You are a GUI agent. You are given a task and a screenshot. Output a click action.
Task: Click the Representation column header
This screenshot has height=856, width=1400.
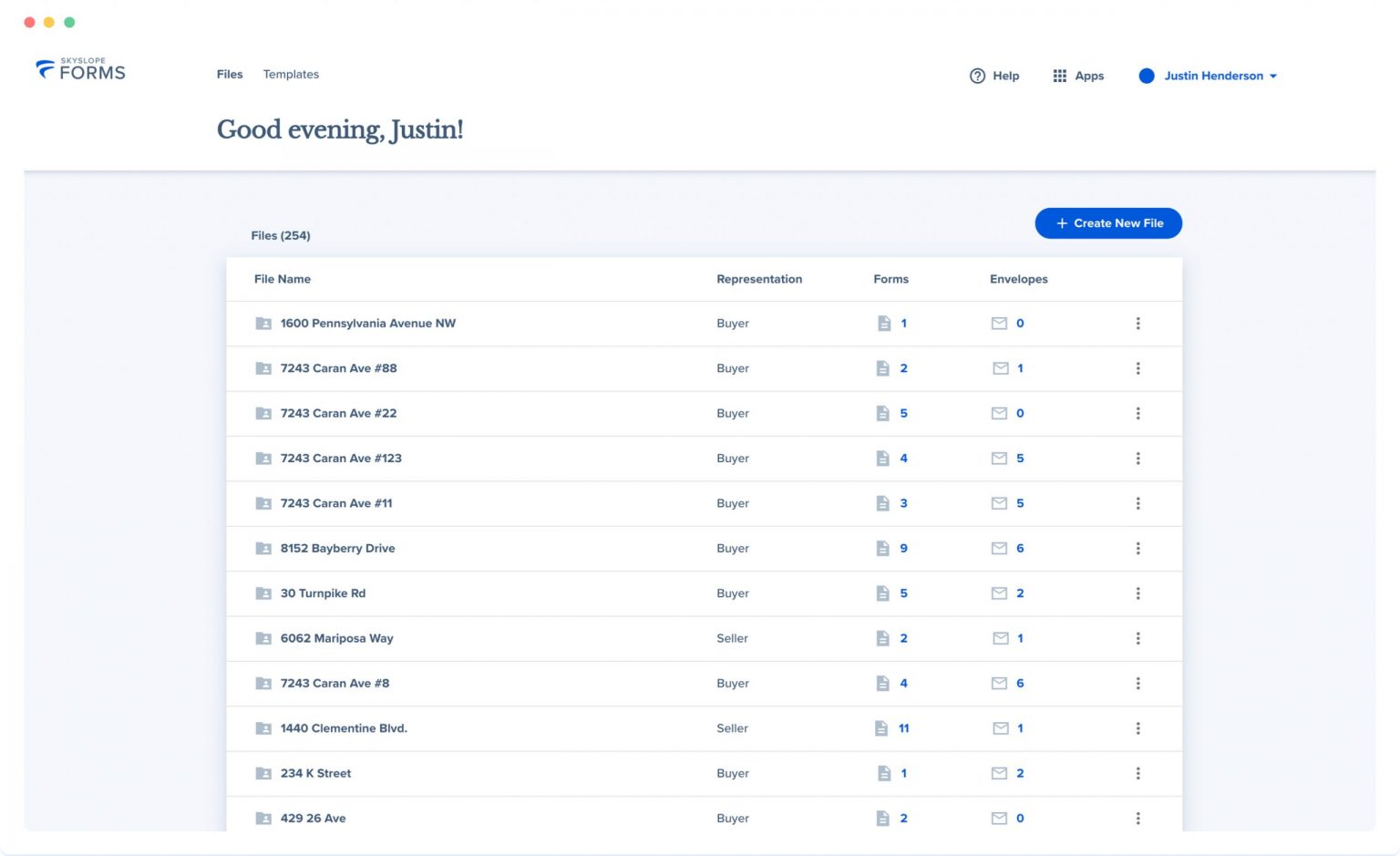(x=759, y=279)
